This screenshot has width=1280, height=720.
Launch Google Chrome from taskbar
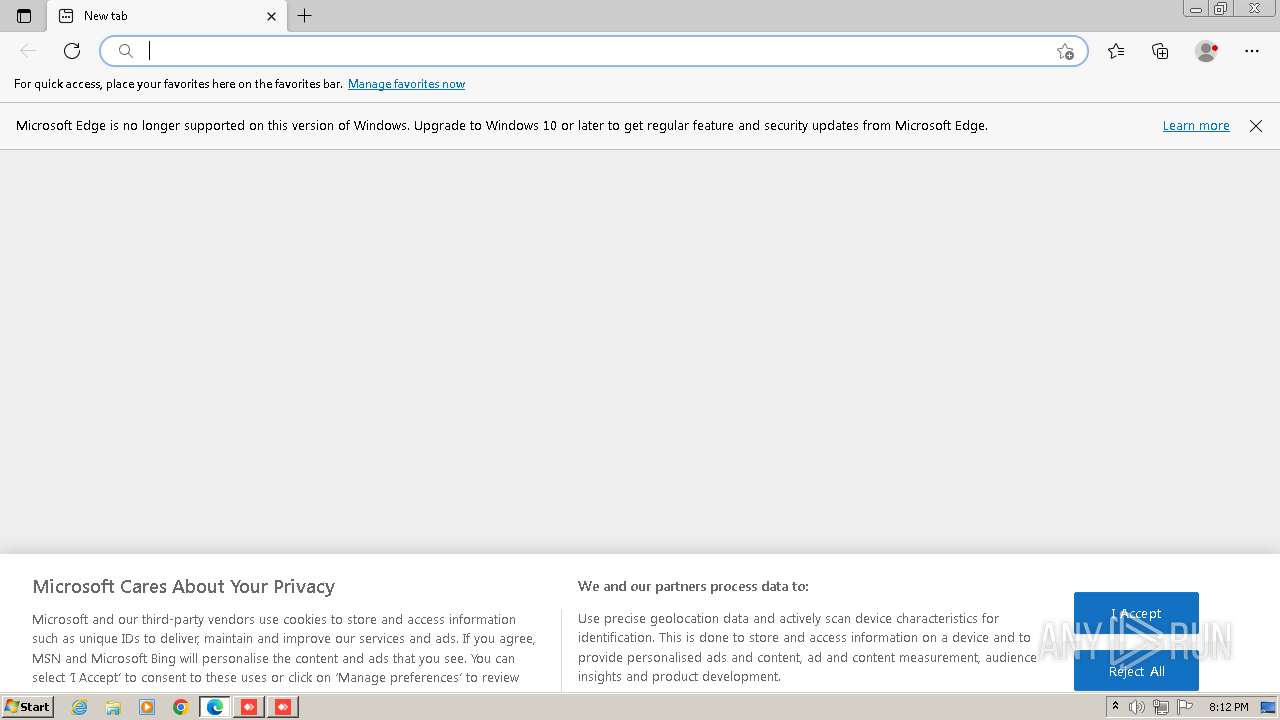[x=181, y=707]
